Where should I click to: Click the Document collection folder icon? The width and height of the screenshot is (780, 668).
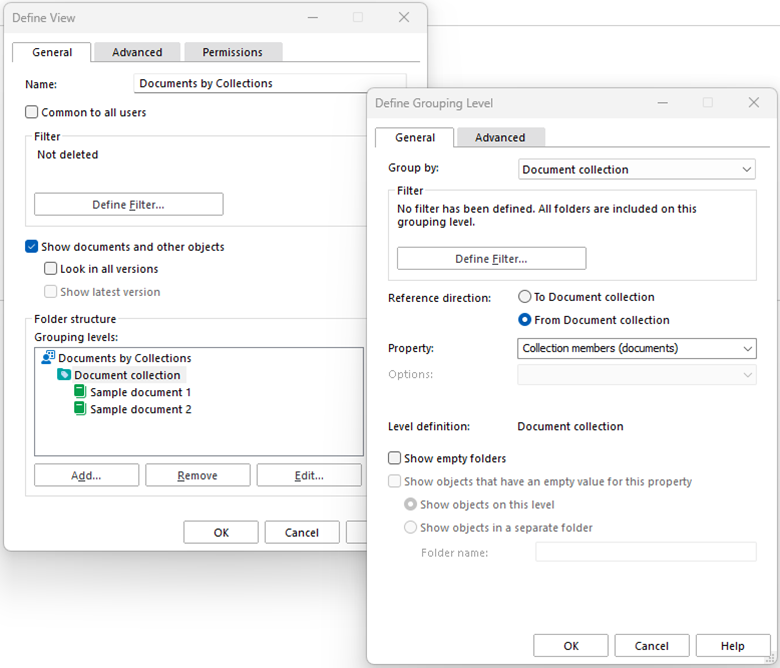[64, 374]
